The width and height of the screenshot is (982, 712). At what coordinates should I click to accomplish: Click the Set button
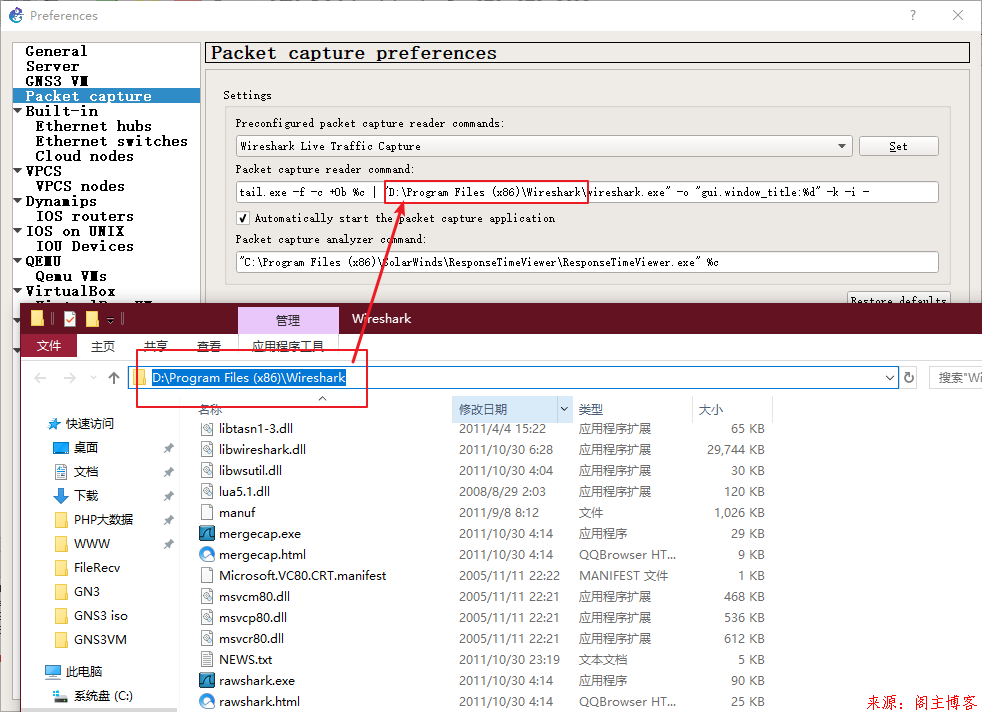point(898,146)
